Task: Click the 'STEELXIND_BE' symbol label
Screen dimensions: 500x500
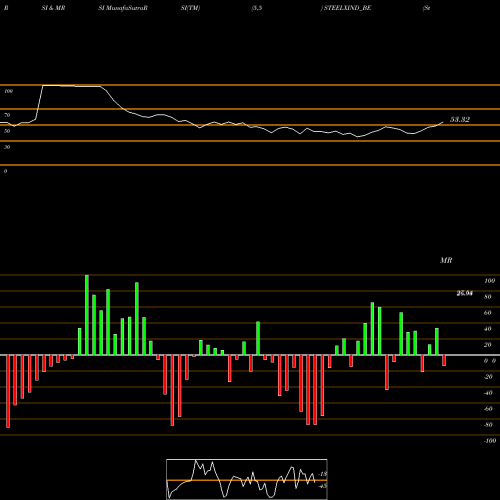Action: click(347, 8)
